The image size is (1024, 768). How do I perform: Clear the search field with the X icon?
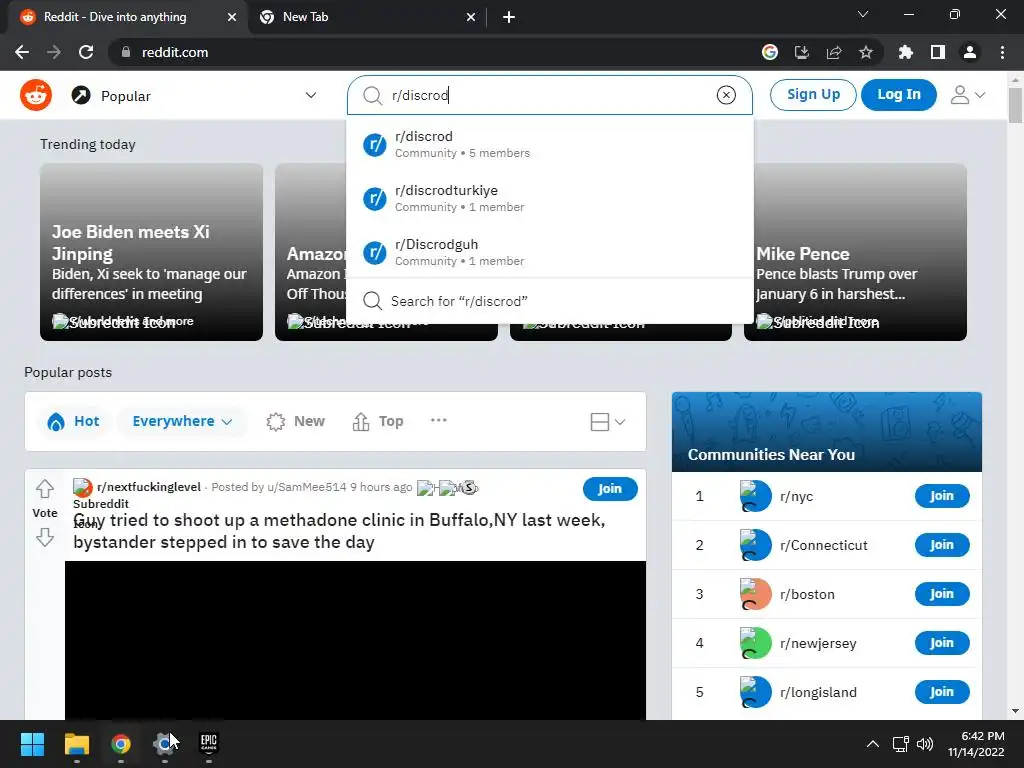726,95
